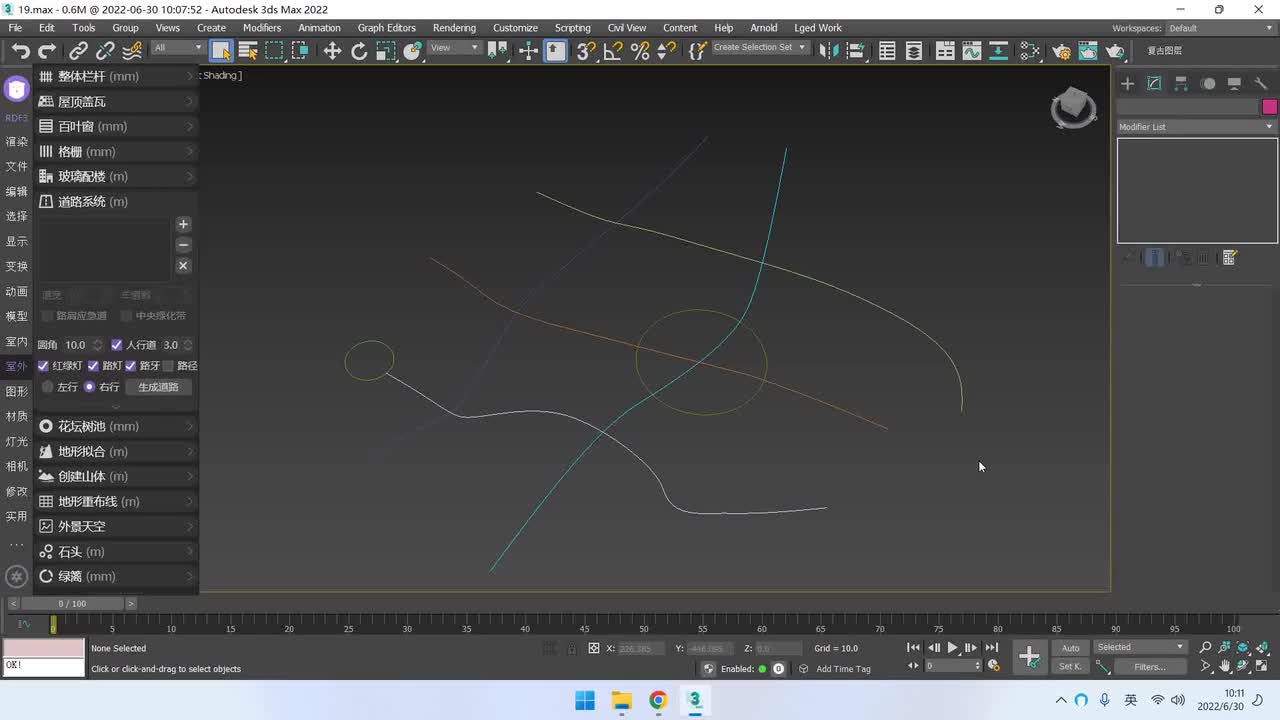
Task: Open Create Selection Set dropdown
Action: coord(759,48)
